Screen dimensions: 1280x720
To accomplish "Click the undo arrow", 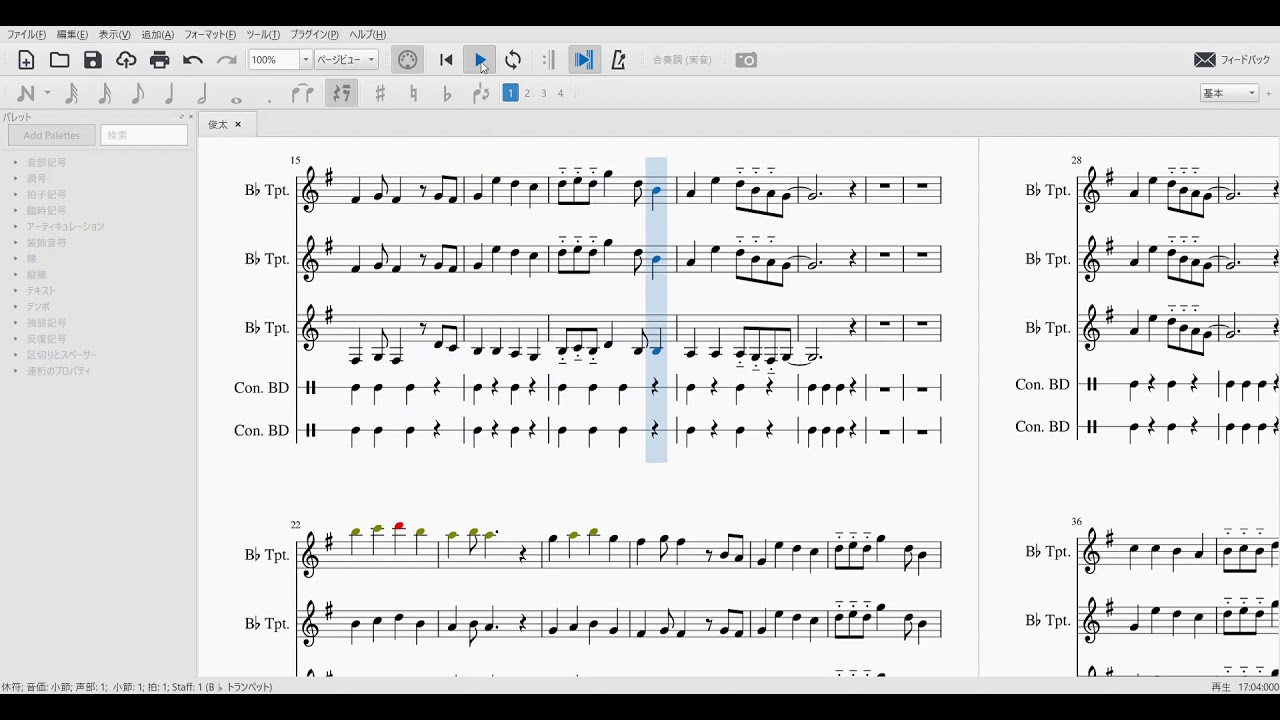I will point(193,60).
